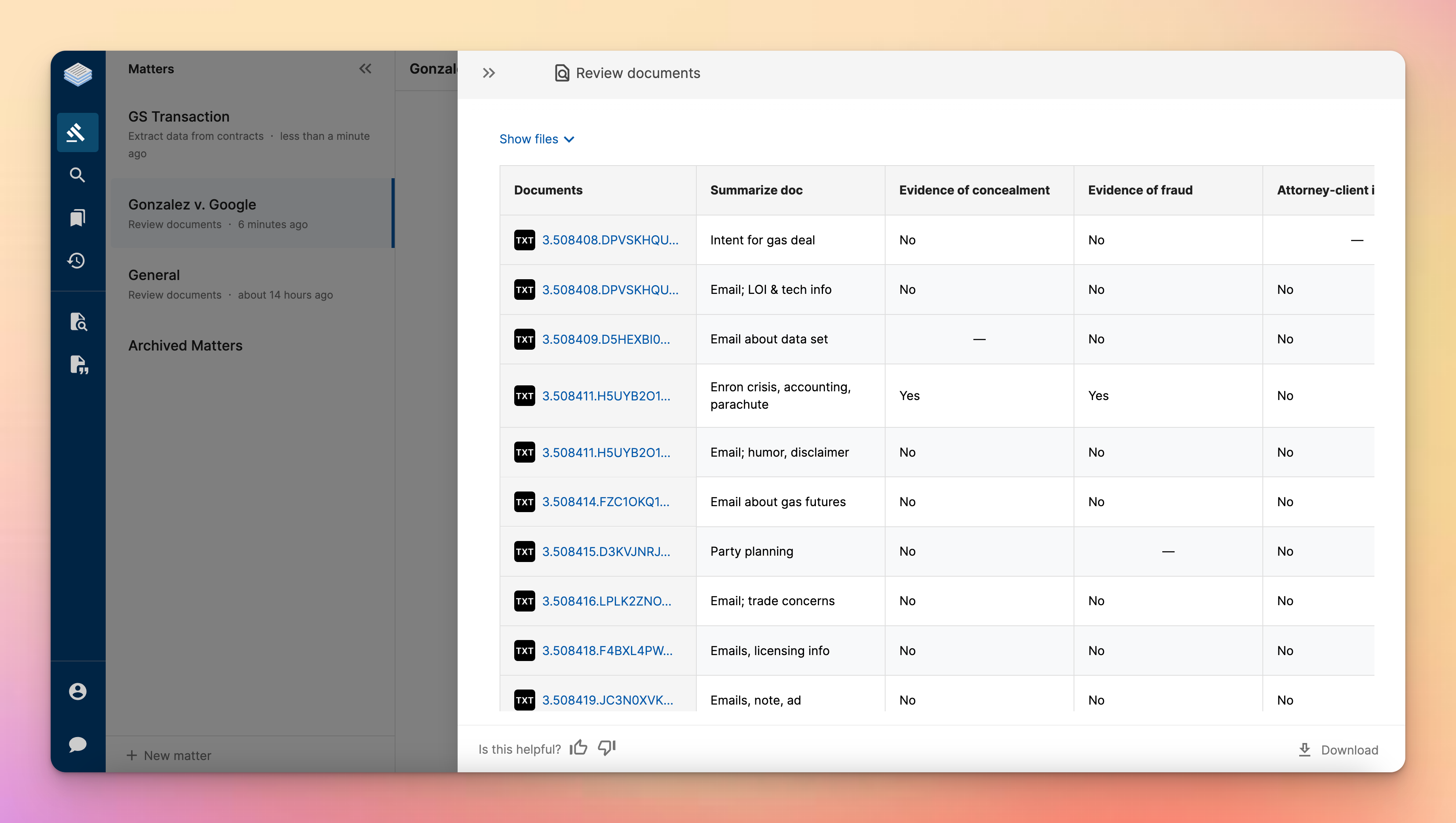The width and height of the screenshot is (1456, 823).
Task: Expand the Show files dropdown
Action: (536, 139)
